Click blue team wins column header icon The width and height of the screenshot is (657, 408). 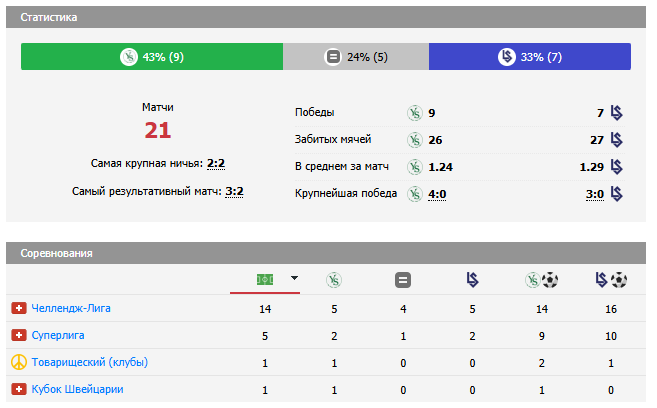click(x=472, y=280)
